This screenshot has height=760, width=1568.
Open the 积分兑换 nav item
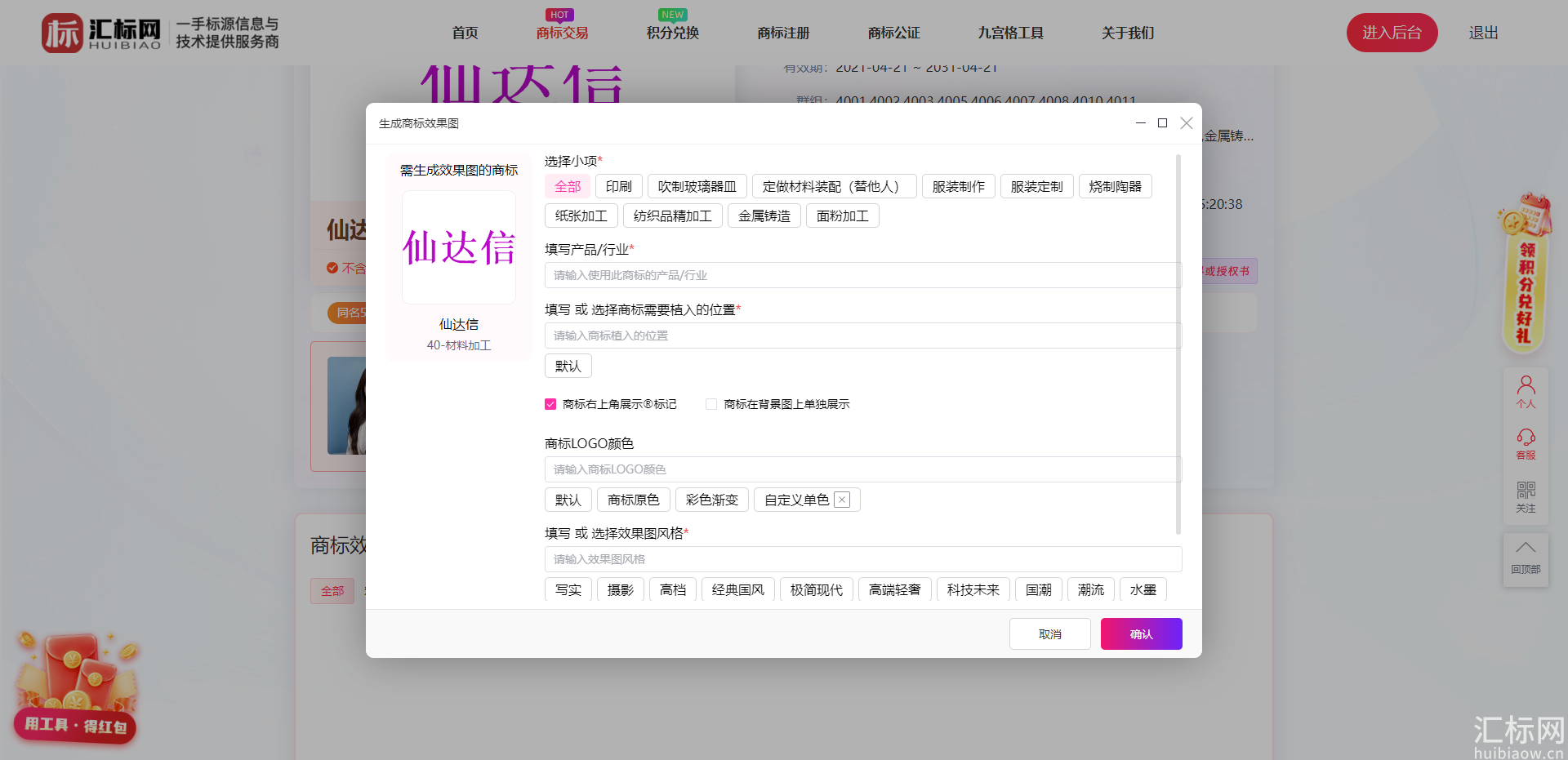pos(673,33)
